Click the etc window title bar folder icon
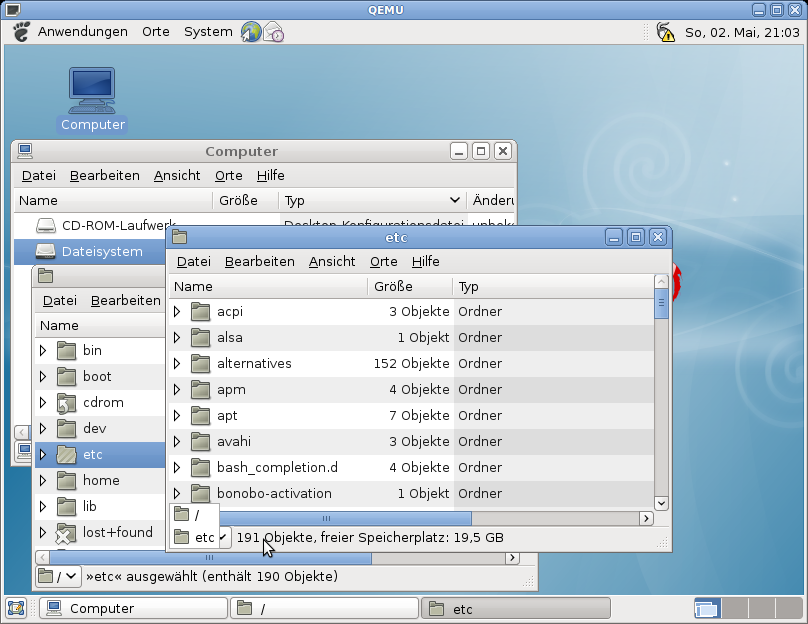 pos(179,237)
